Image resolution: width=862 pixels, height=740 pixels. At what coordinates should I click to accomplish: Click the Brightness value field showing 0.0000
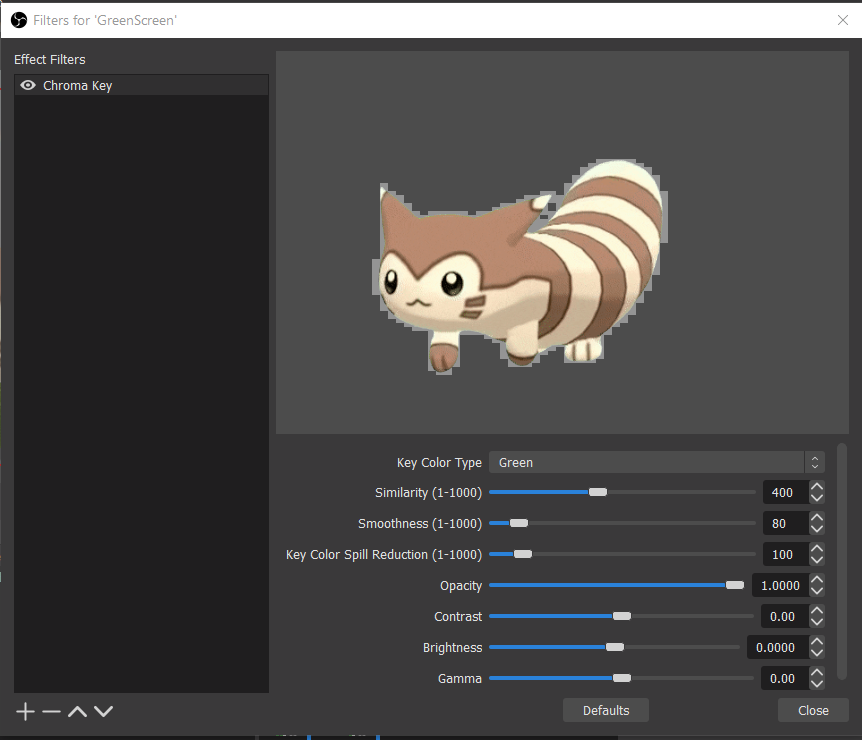pos(778,648)
